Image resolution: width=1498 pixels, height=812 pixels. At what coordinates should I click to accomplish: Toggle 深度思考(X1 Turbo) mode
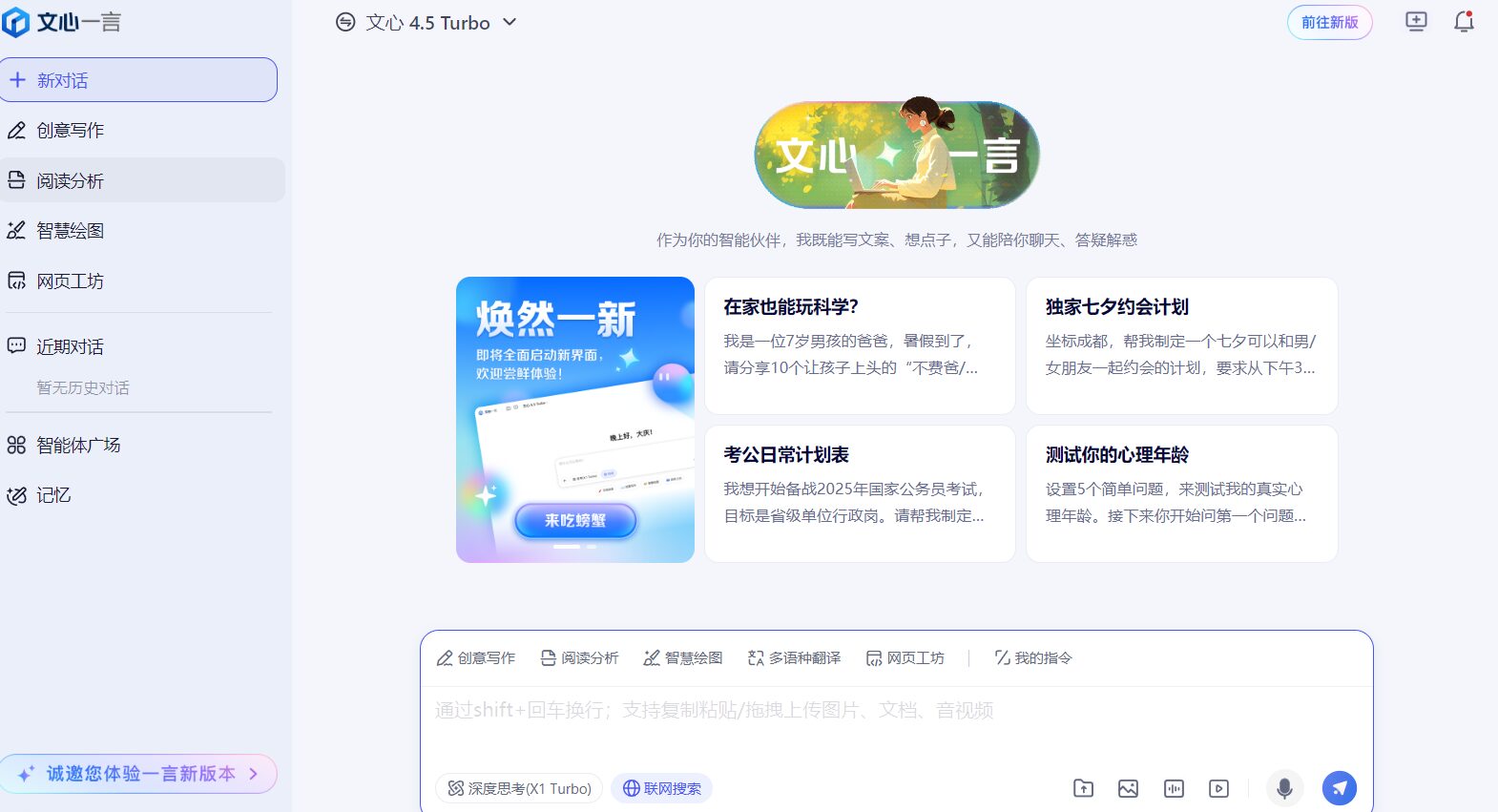519,788
